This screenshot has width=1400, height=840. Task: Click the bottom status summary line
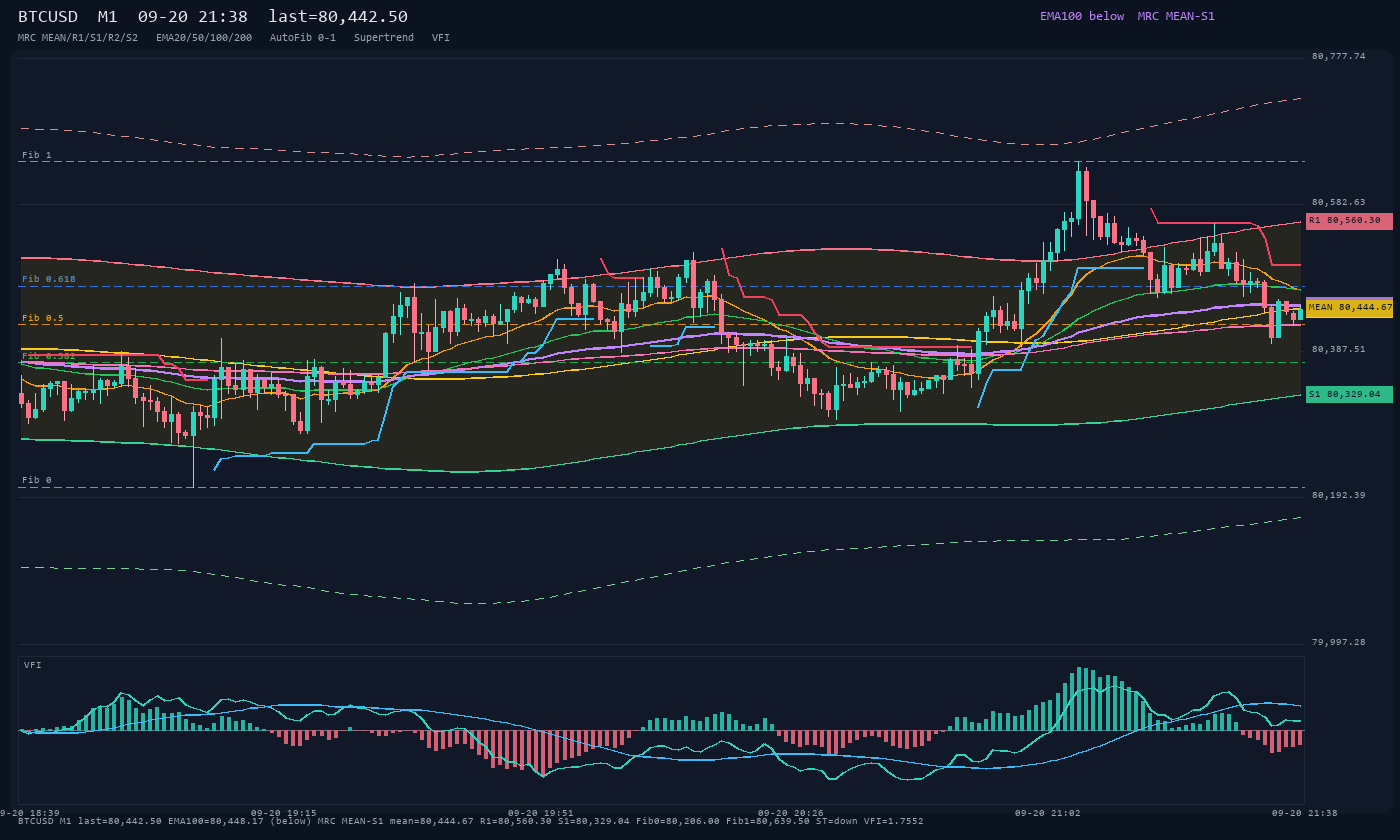tap(471, 821)
